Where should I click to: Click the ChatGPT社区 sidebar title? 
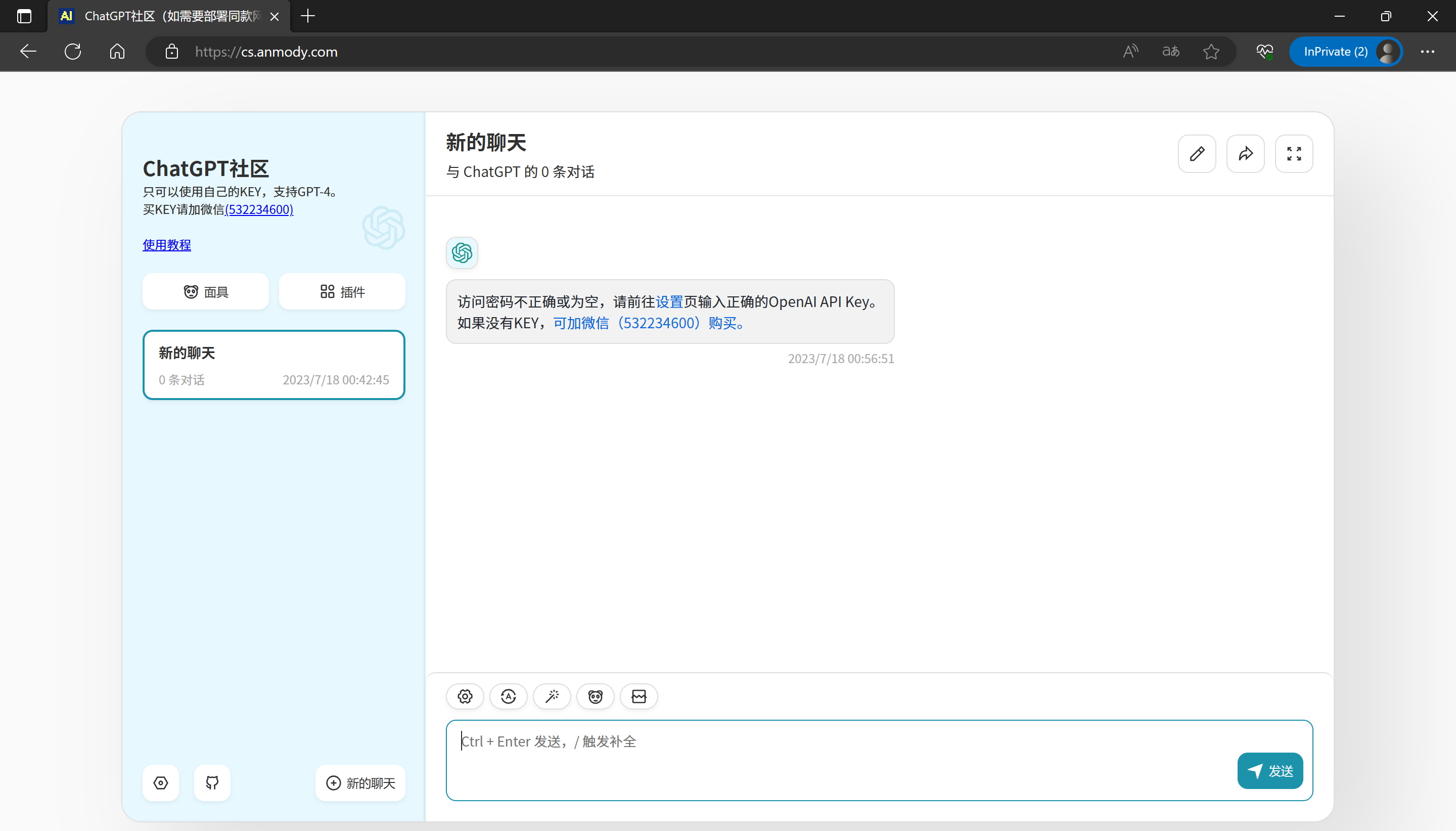(206, 168)
